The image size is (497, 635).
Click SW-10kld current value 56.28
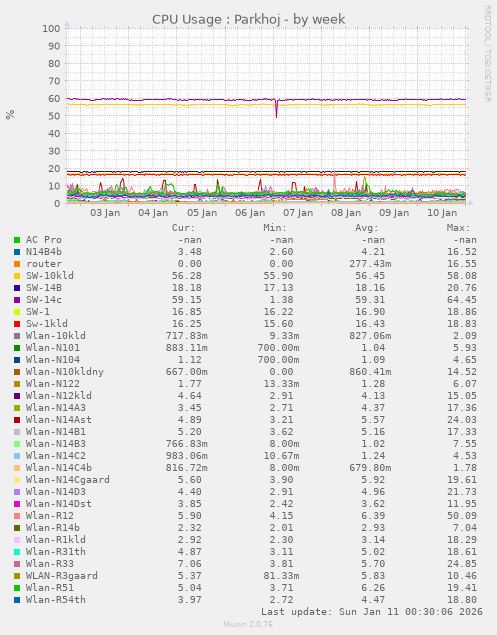[187, 276]
